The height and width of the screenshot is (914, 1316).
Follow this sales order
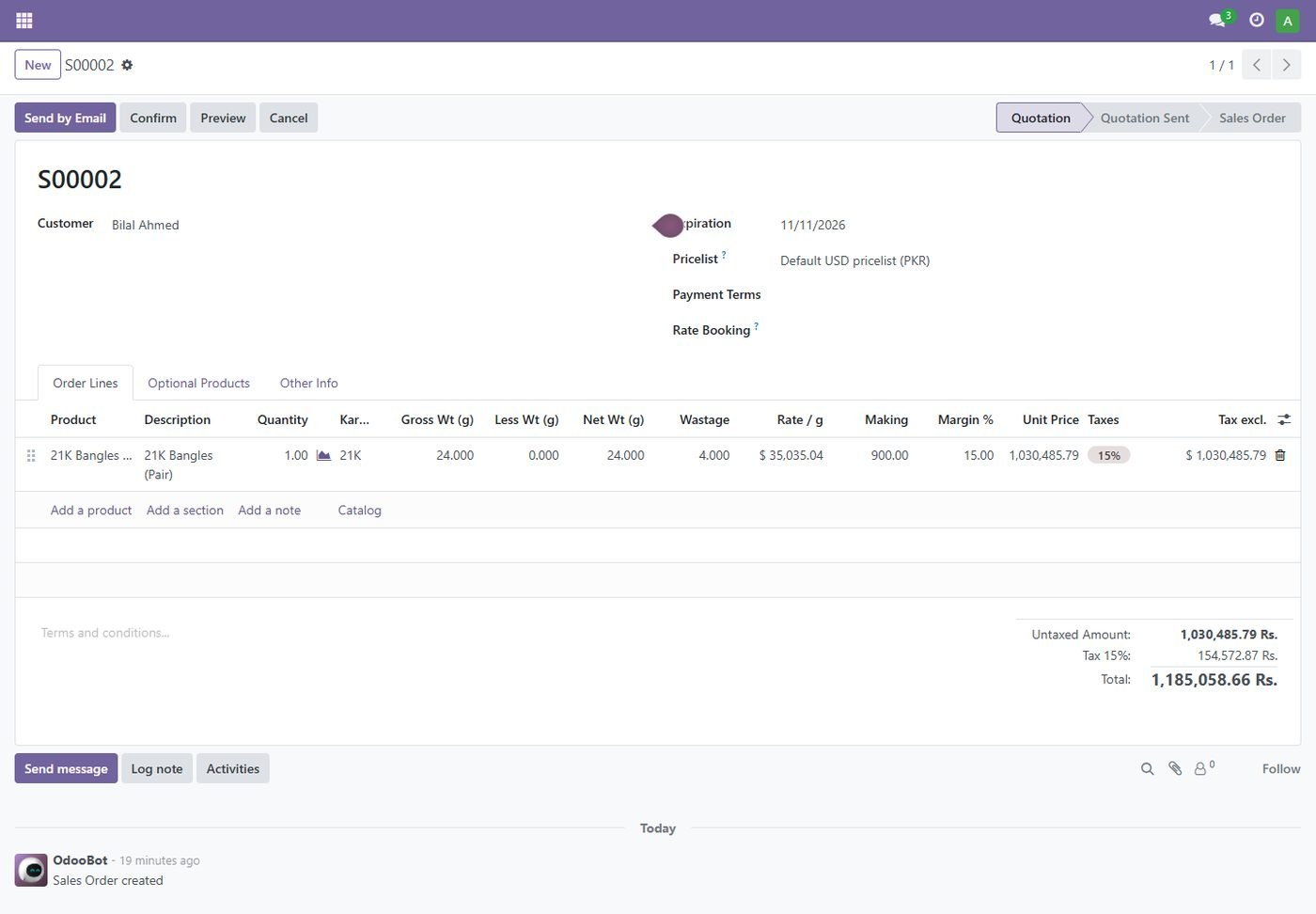click(1281, 768)
